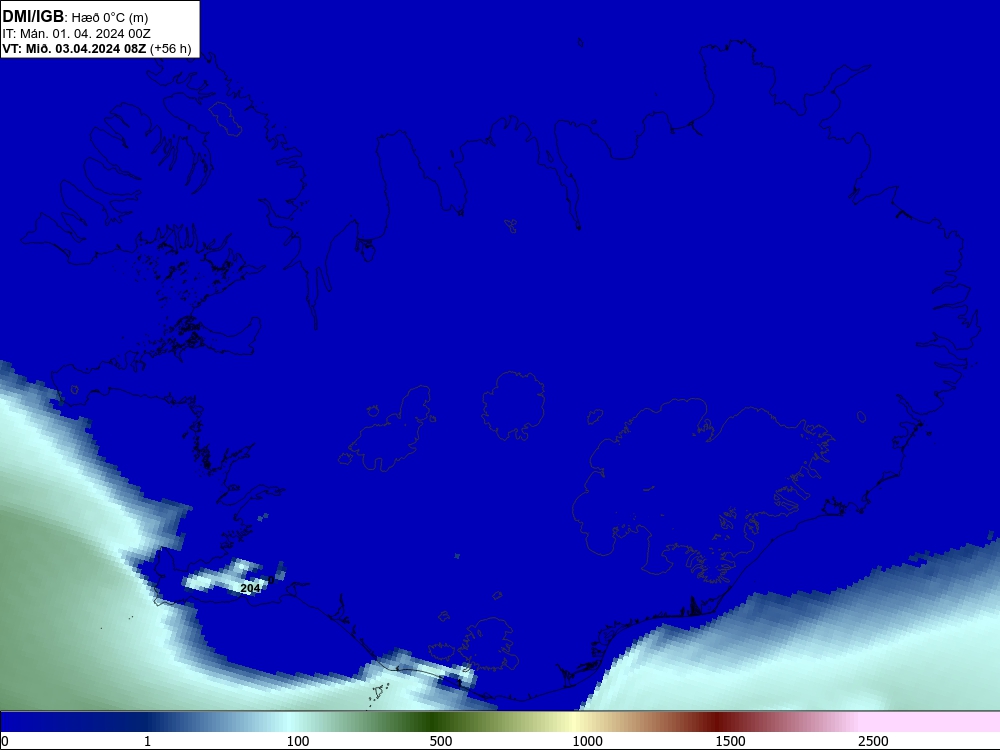Click the 1000 tick on color scale

[587, 741]
